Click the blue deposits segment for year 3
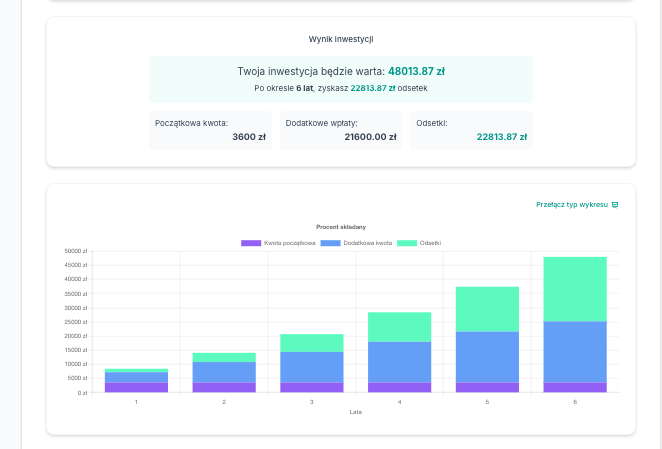Screen dimensions: 662x449 click(312, 367)
